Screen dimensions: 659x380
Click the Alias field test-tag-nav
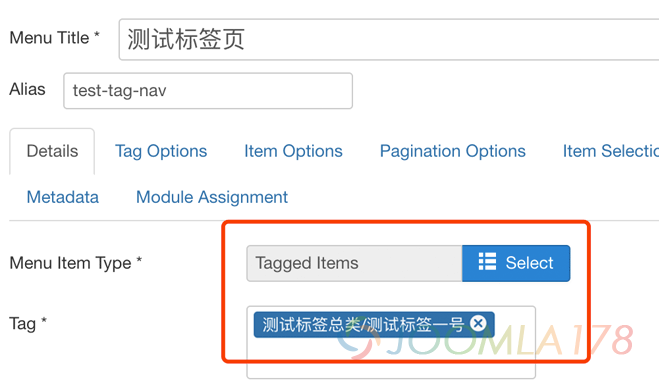(x=208, y=91)
